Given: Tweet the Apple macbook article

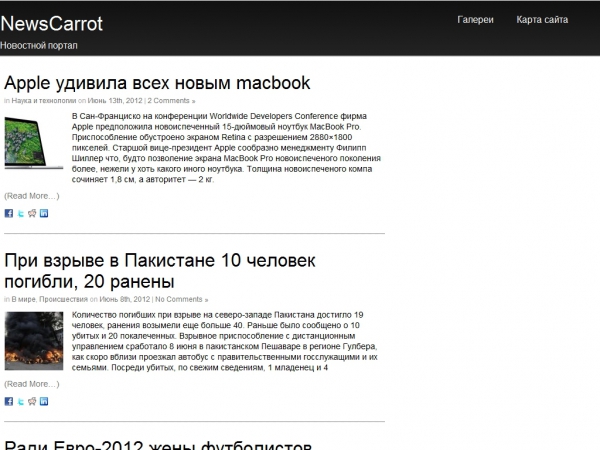Looking at the screenshot, I should coord(21,213).
